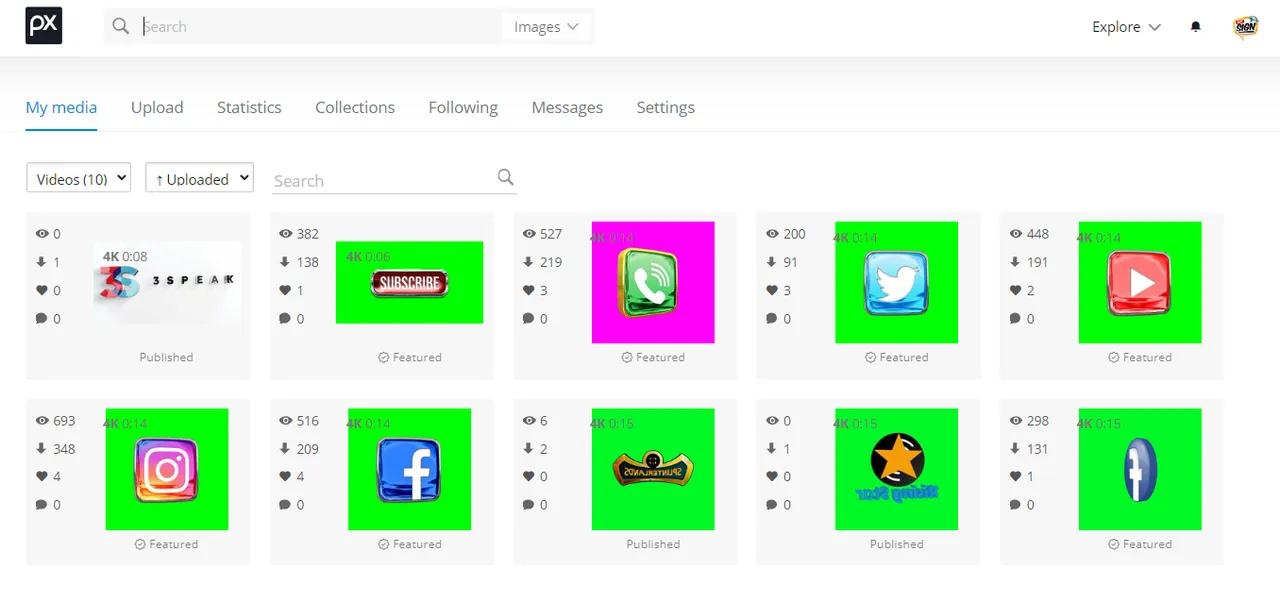Click the 348 downloads count
The height and width of the screenshot is (598, 1280).
point(64,449)
